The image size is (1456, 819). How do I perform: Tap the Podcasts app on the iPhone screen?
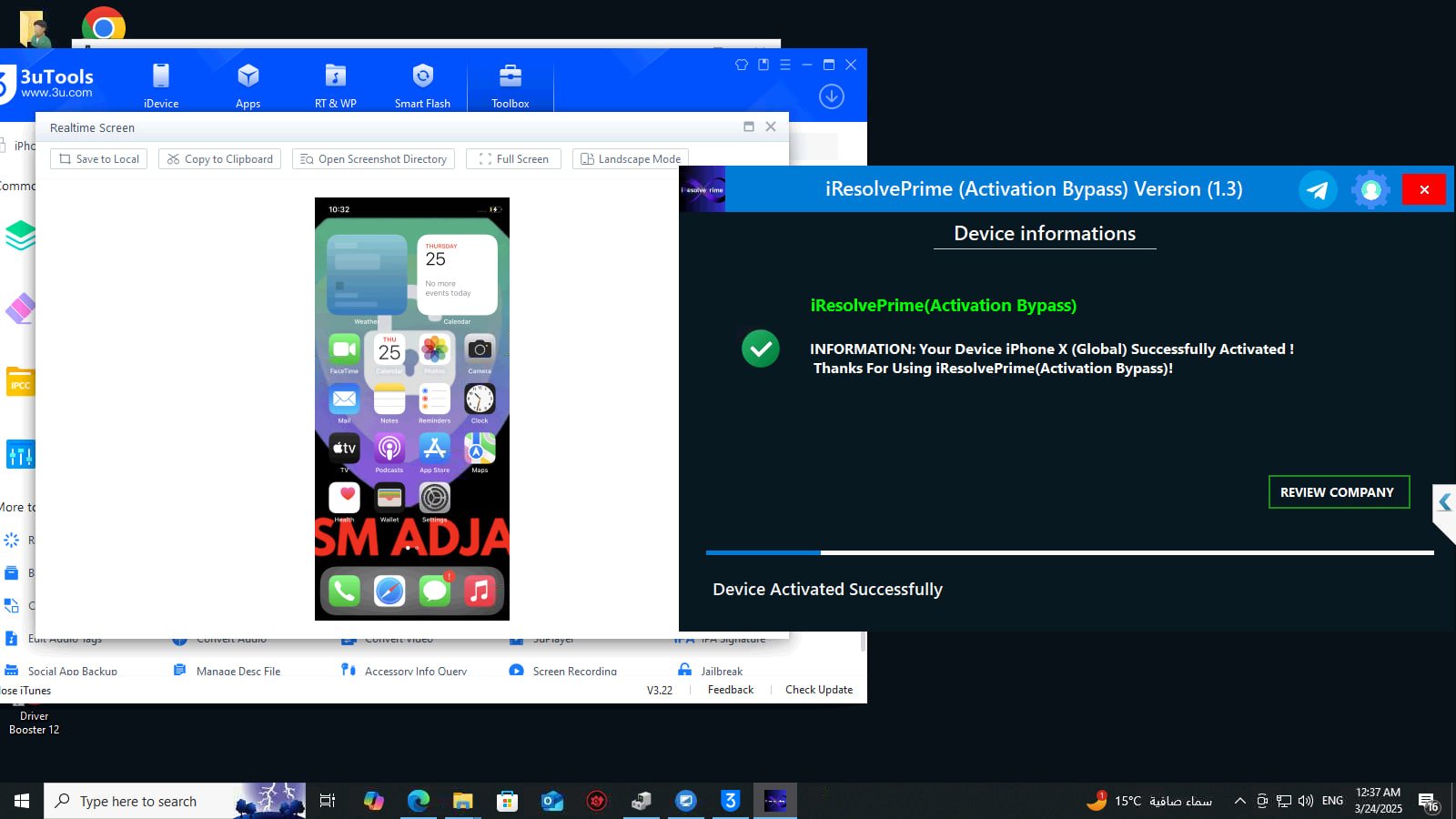click(x=389, y=448)
